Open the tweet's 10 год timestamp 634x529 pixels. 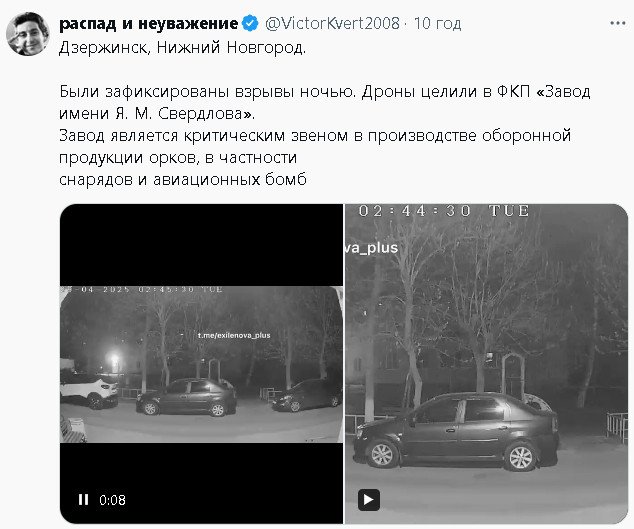pos(437,23)
